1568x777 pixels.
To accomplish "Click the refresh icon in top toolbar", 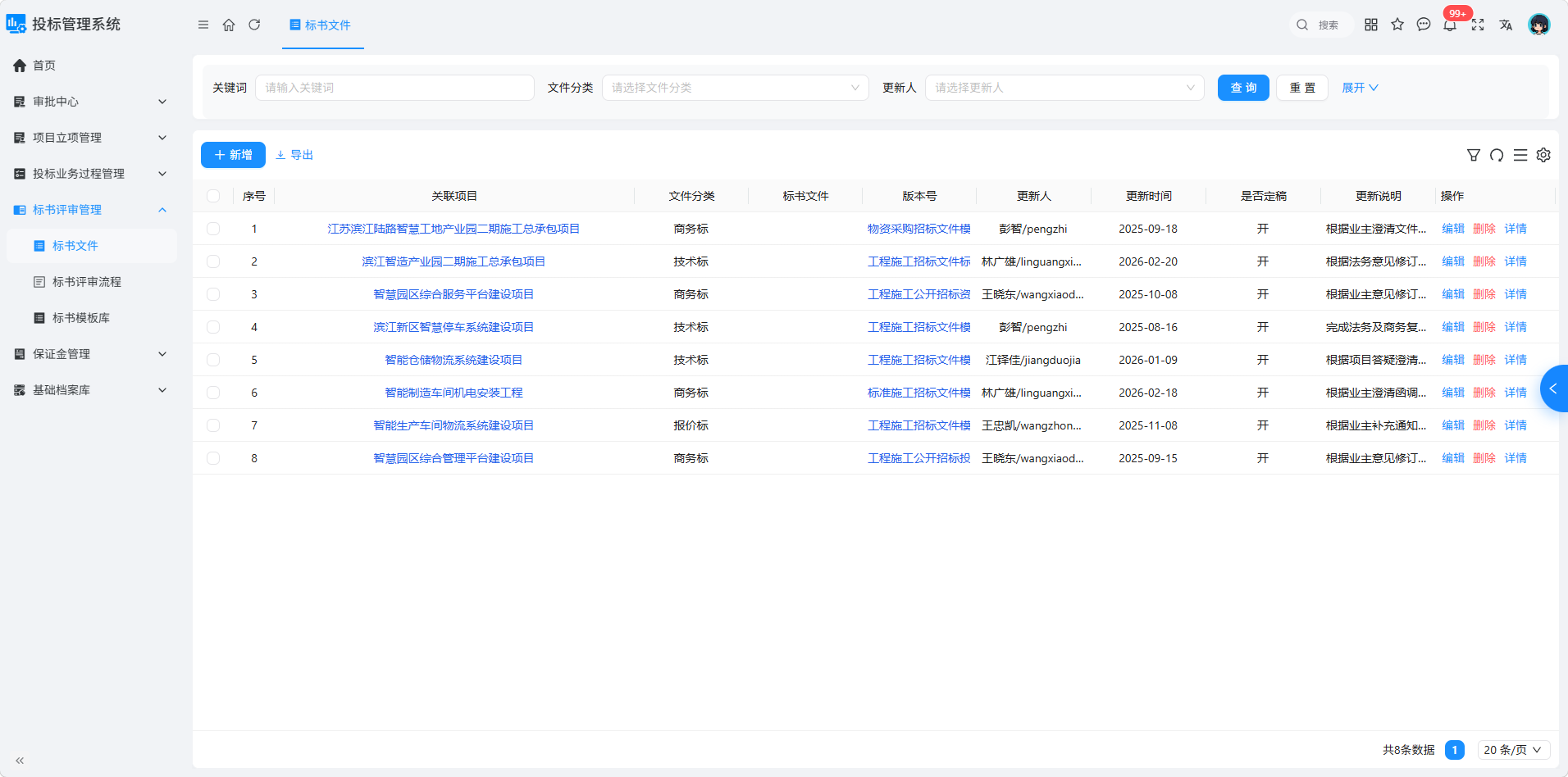I will [x=254, y=25].
